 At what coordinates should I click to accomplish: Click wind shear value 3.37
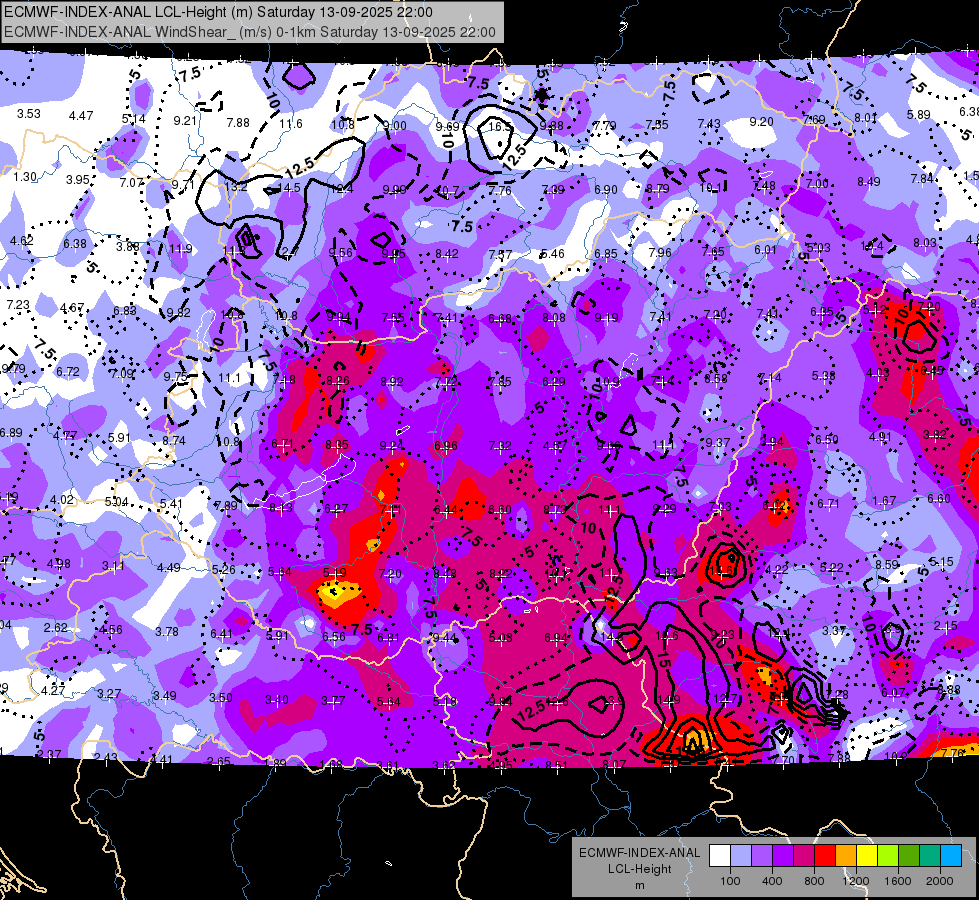point(834,631)
